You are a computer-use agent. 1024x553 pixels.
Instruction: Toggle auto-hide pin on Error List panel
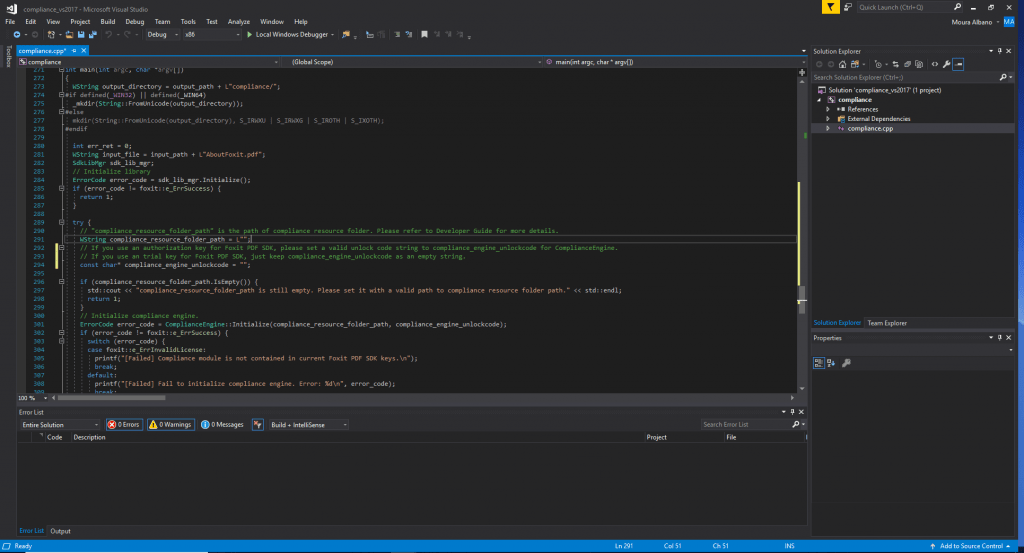[792, 412]
